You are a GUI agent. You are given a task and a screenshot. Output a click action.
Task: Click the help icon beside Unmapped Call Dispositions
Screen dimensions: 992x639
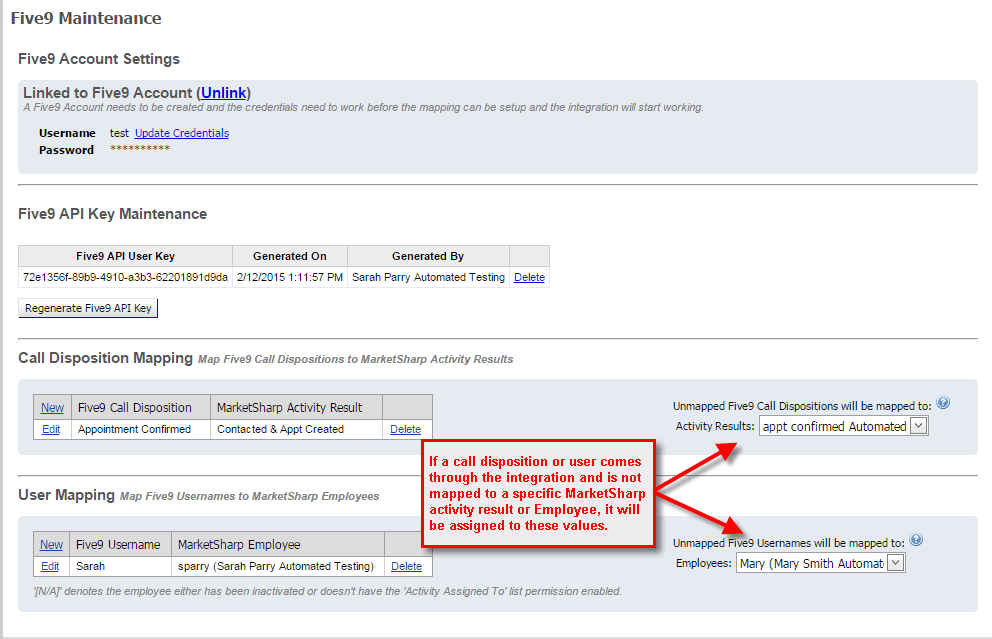[x=943, y=403]
